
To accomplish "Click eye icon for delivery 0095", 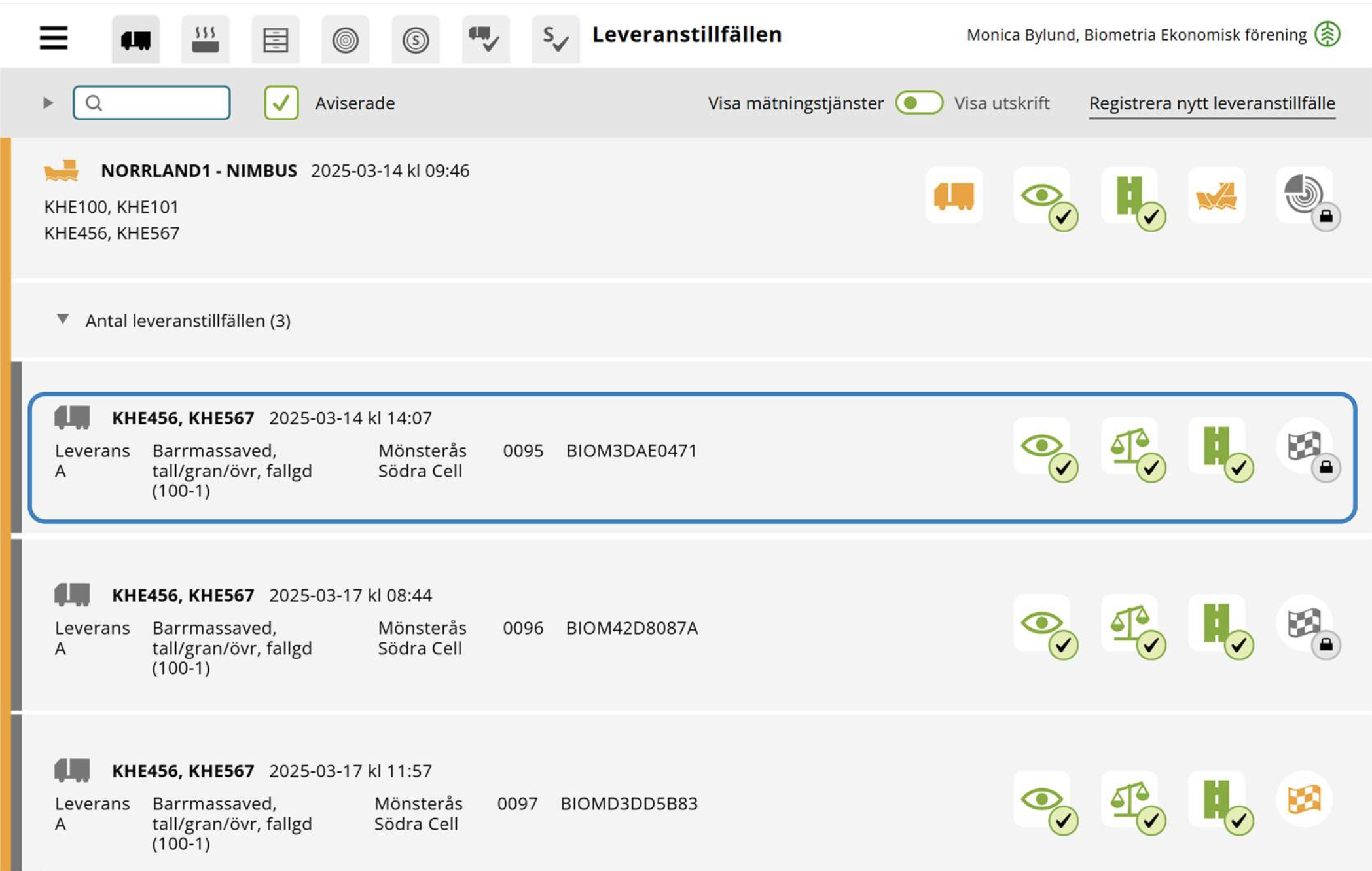I will point(1045,449).
